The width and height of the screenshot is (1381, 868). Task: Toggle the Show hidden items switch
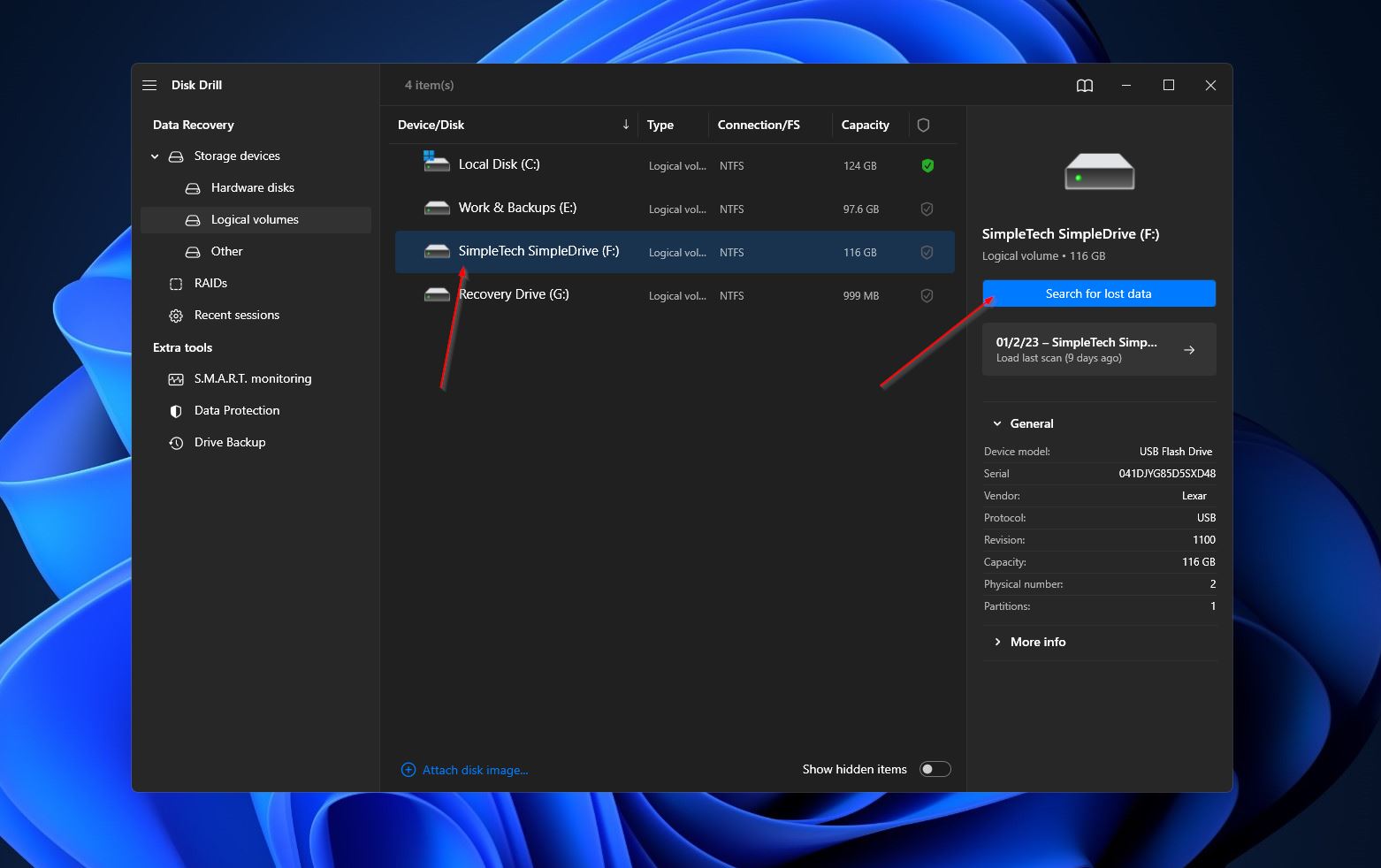935,769
